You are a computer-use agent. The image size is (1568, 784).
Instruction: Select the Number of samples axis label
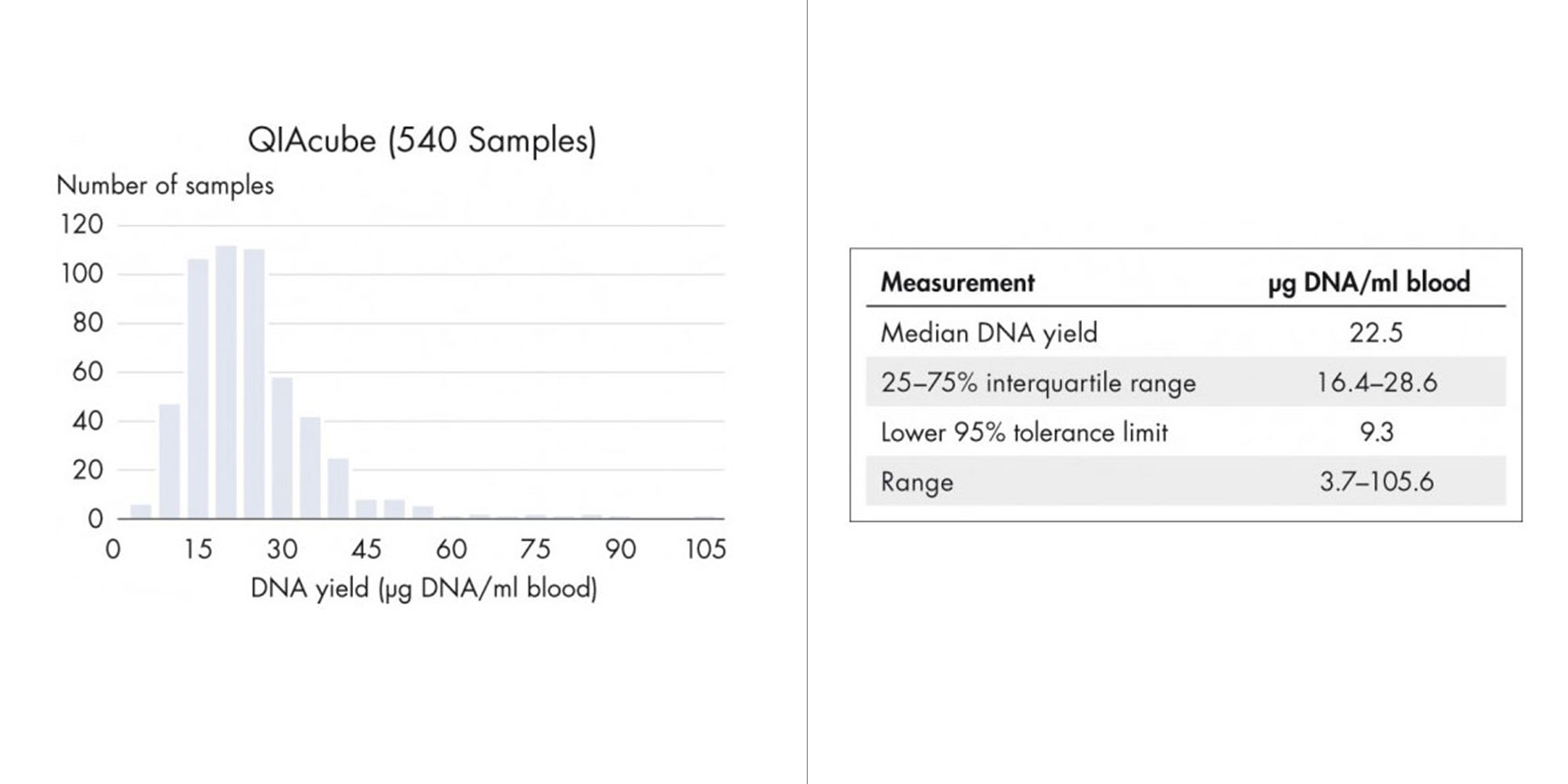tap(165, 186)
